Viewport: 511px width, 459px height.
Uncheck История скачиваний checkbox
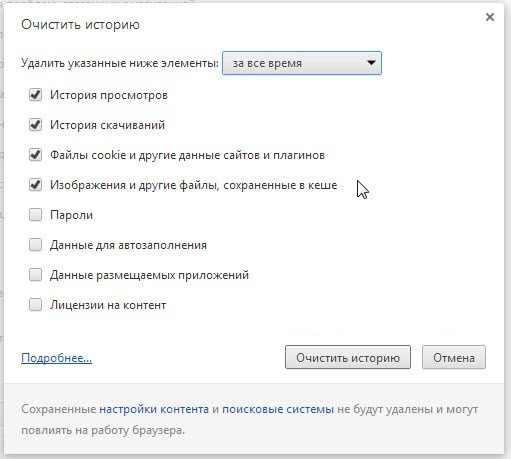point(35,125)
